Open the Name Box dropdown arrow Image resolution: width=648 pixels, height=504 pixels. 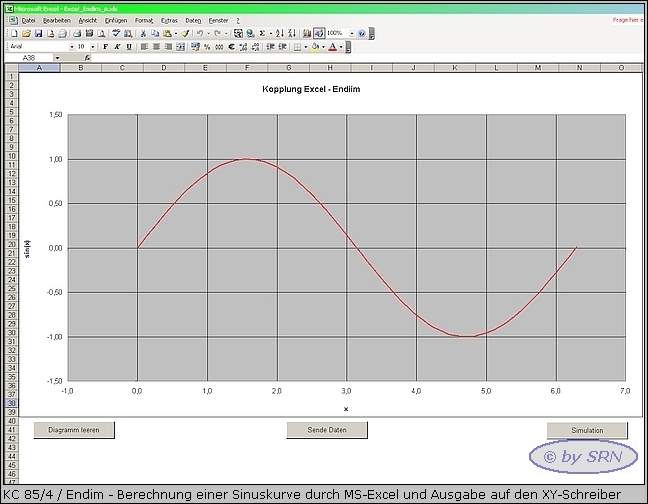pyautogui.click(x=57, y=58)
